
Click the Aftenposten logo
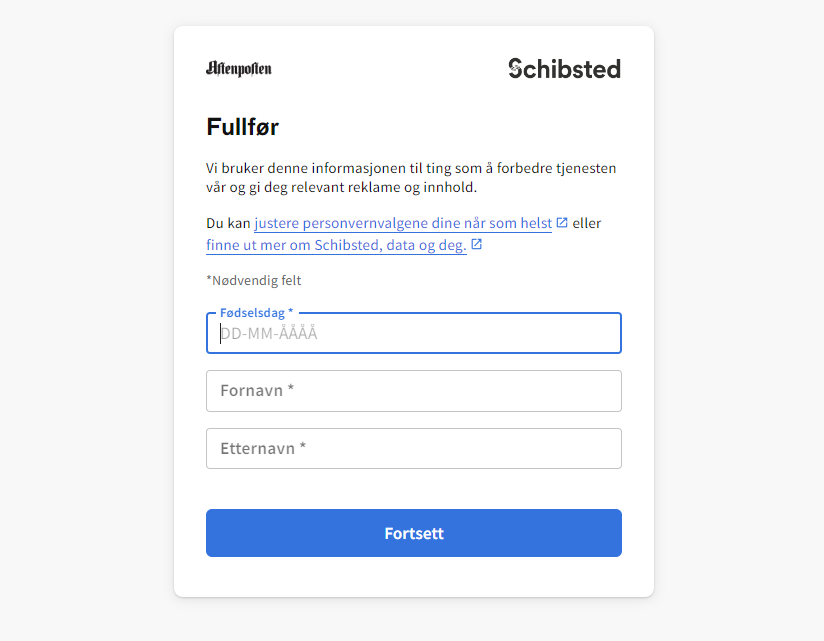[239, 69]
